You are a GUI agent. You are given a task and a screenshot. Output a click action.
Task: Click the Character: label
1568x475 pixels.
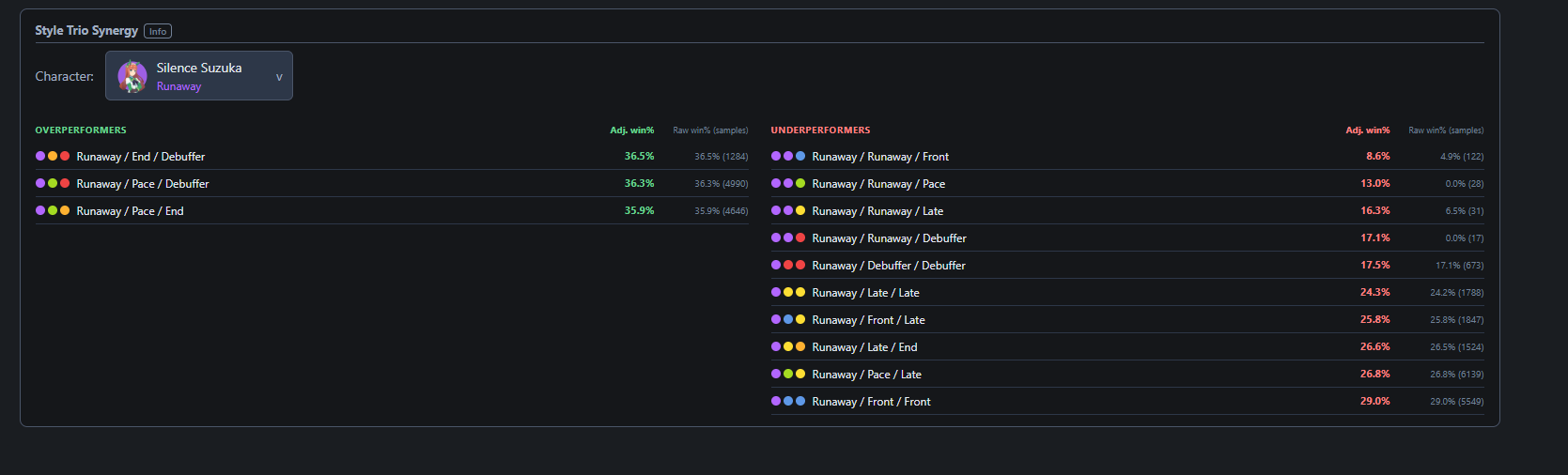65,77
